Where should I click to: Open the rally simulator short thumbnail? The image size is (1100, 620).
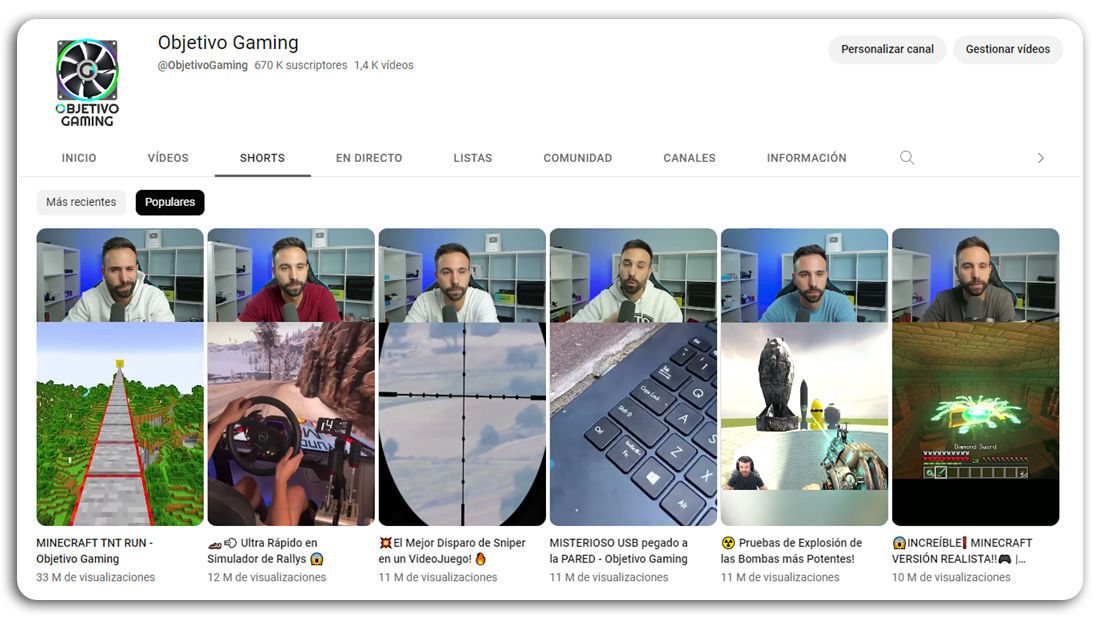coord(291,377)
